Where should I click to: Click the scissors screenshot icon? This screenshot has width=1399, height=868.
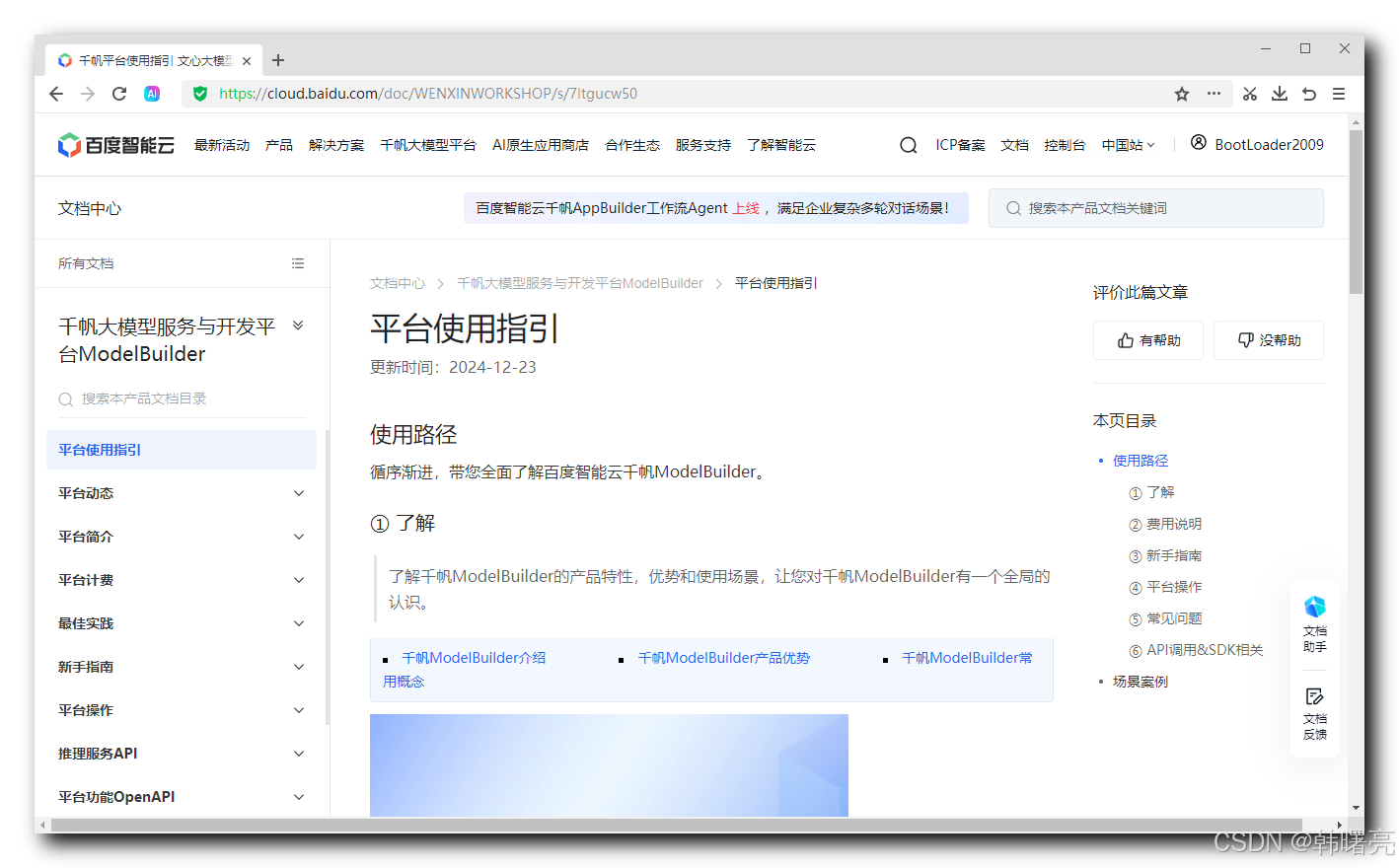pyautogui.click(x=1250, y=94)
